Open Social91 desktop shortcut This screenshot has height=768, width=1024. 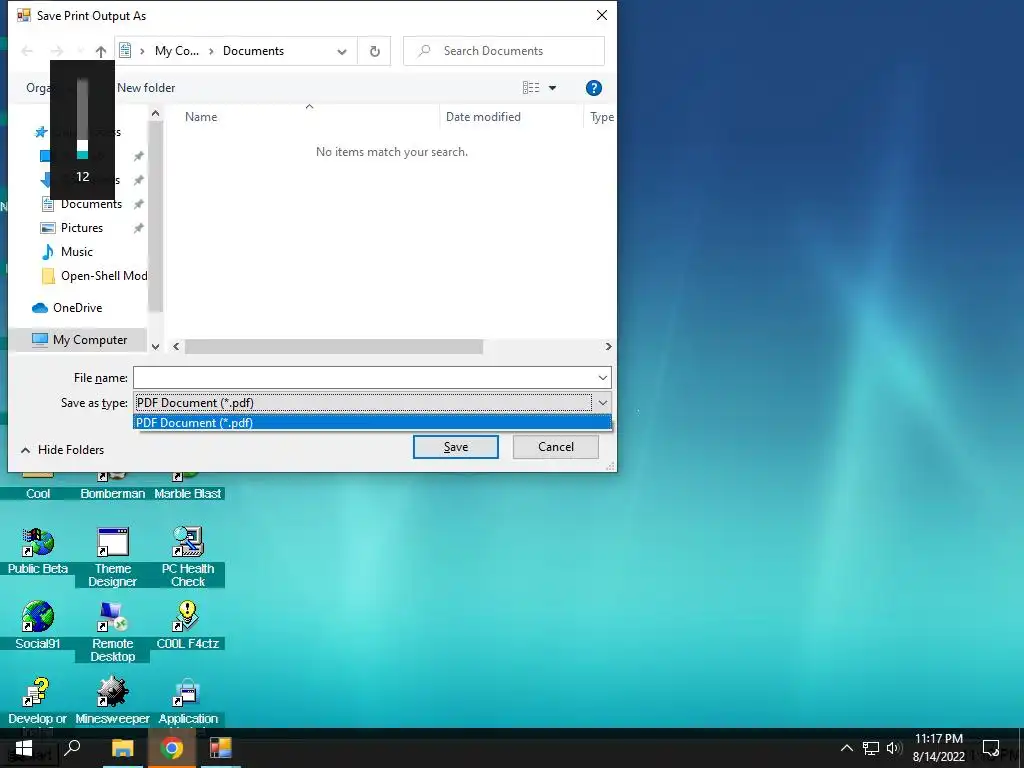38,625
